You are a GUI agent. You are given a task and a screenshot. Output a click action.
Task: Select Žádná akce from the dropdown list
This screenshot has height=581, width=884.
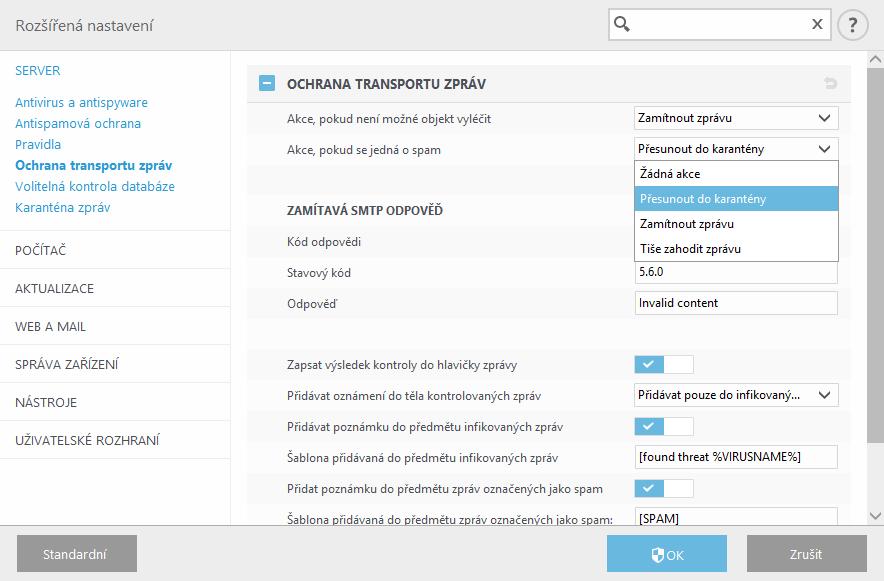point(736,174)
